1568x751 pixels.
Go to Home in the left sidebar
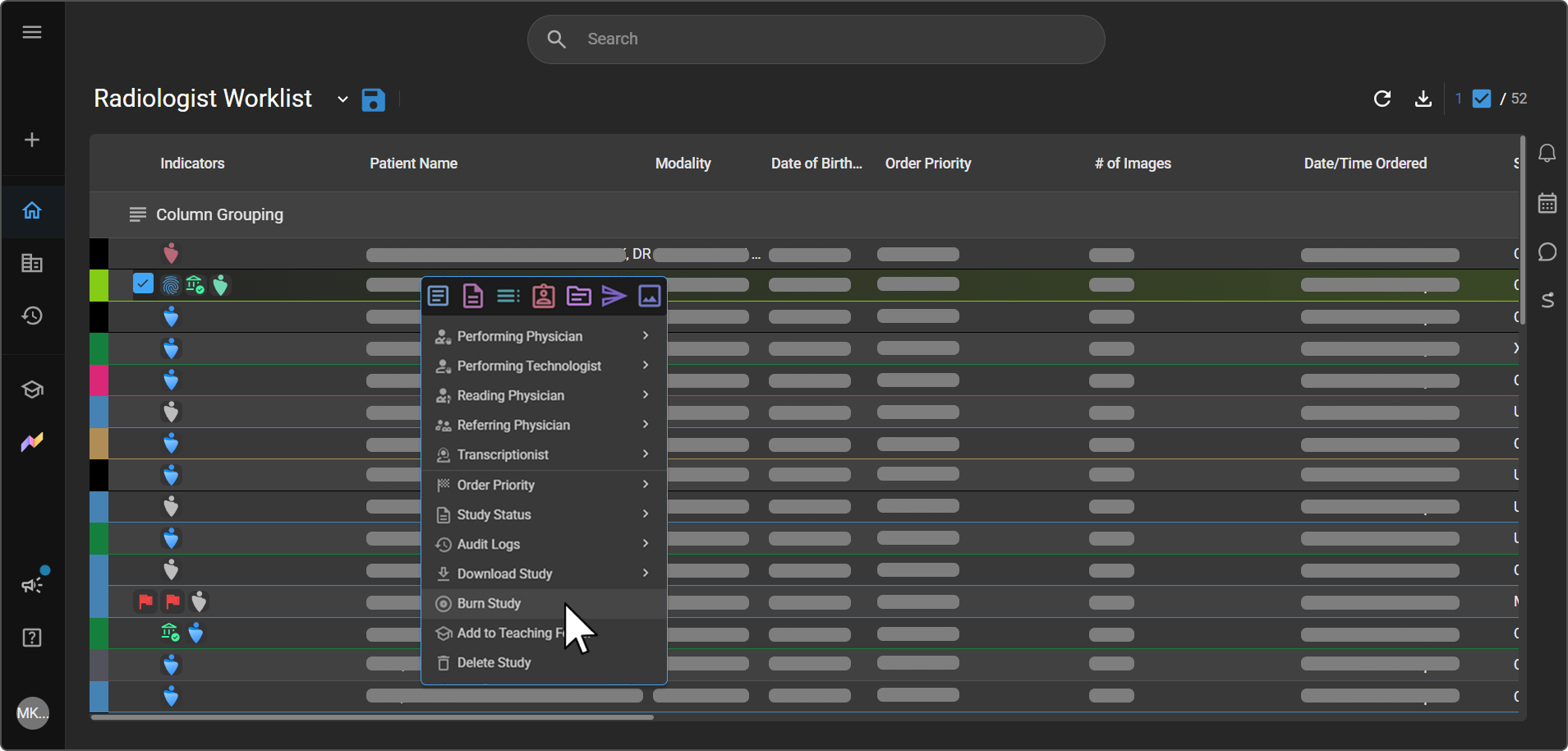32,210
